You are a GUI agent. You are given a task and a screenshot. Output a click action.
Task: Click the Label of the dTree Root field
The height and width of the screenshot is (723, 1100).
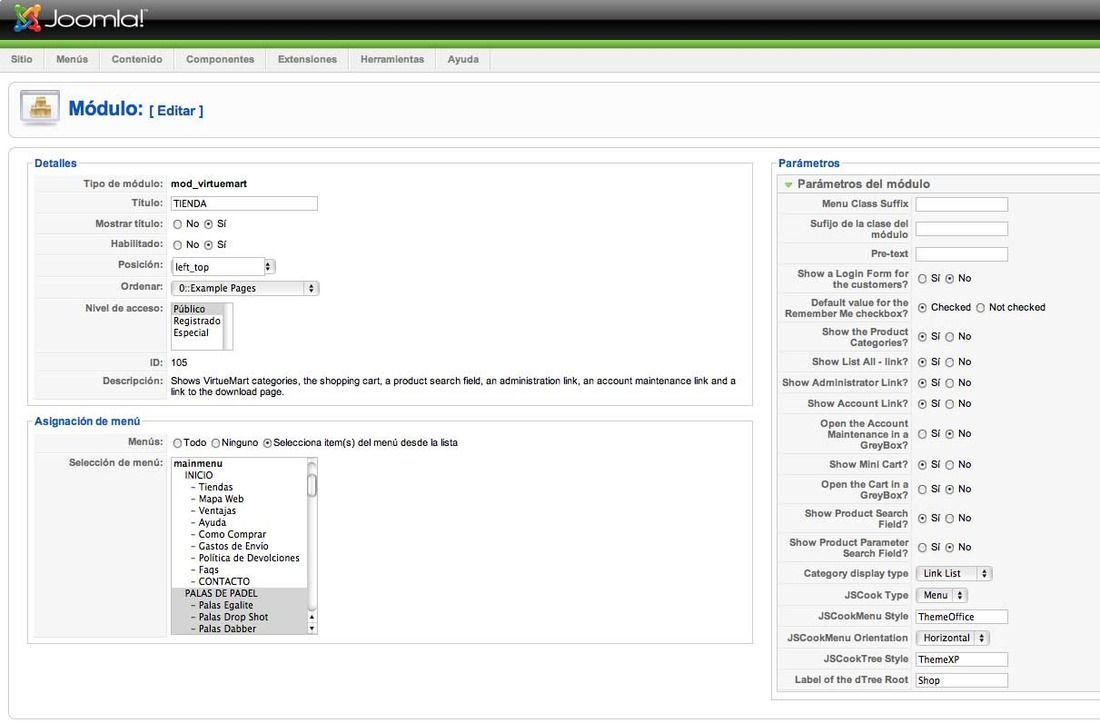coord(962,681)
